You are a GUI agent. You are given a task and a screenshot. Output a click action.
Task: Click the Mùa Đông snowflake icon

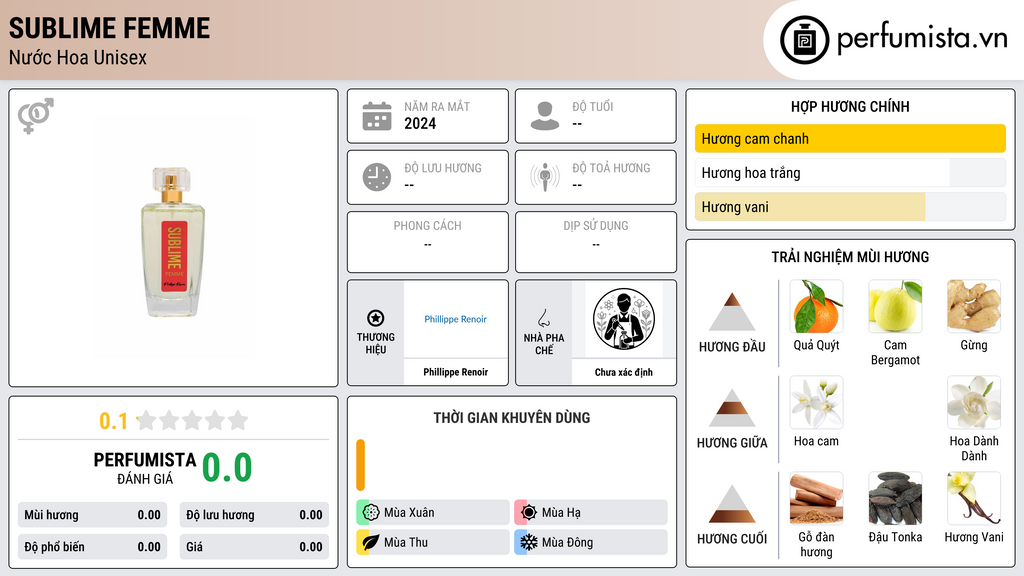point(529,542)
